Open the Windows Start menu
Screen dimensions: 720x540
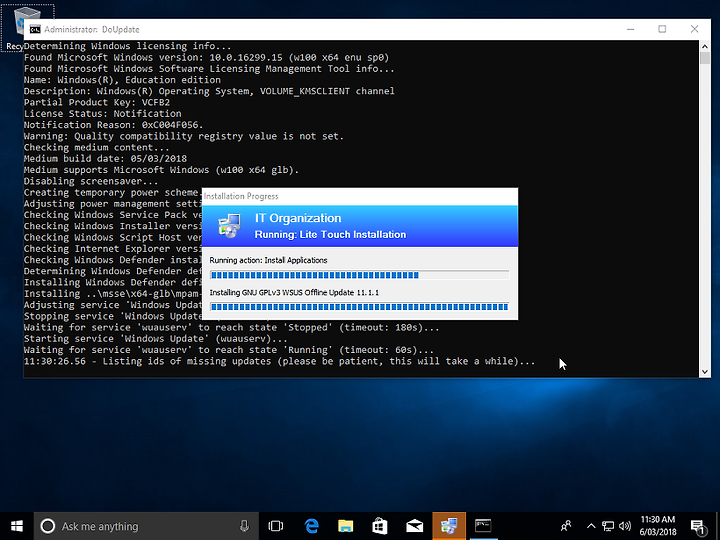coord(17,526)
